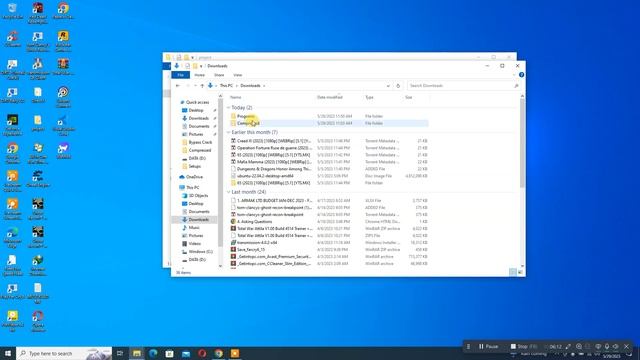Open Recycle Bin on the desktop
Screen dimensions: 640x360
coord(12,11)
